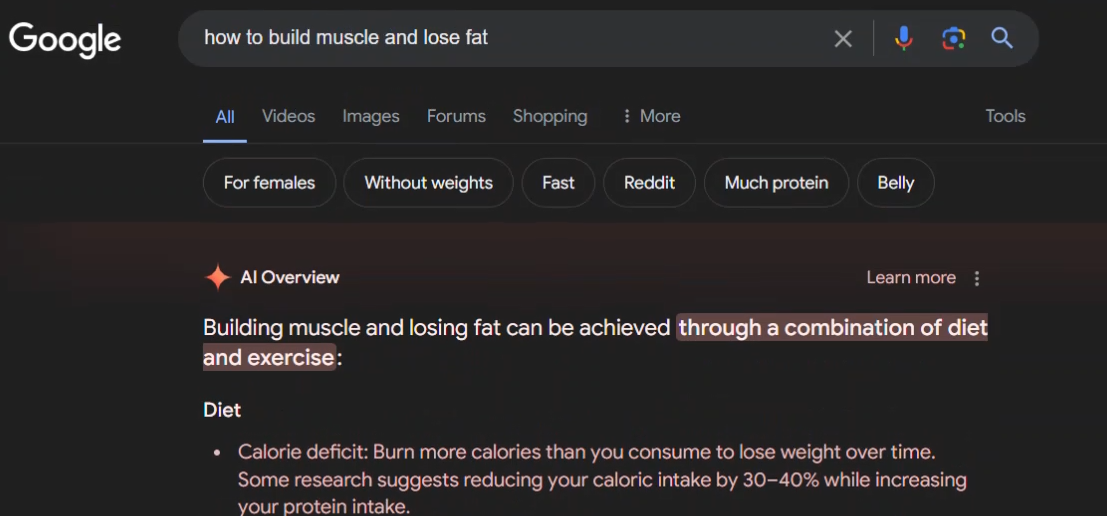Apply the For females filter chip

pos(269,183)
